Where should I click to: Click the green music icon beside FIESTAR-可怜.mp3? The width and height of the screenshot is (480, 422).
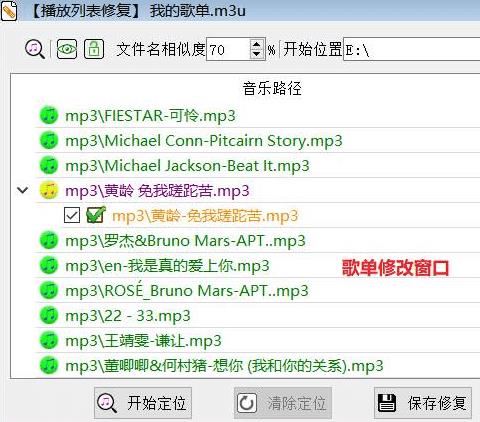(x=49, y=115)
